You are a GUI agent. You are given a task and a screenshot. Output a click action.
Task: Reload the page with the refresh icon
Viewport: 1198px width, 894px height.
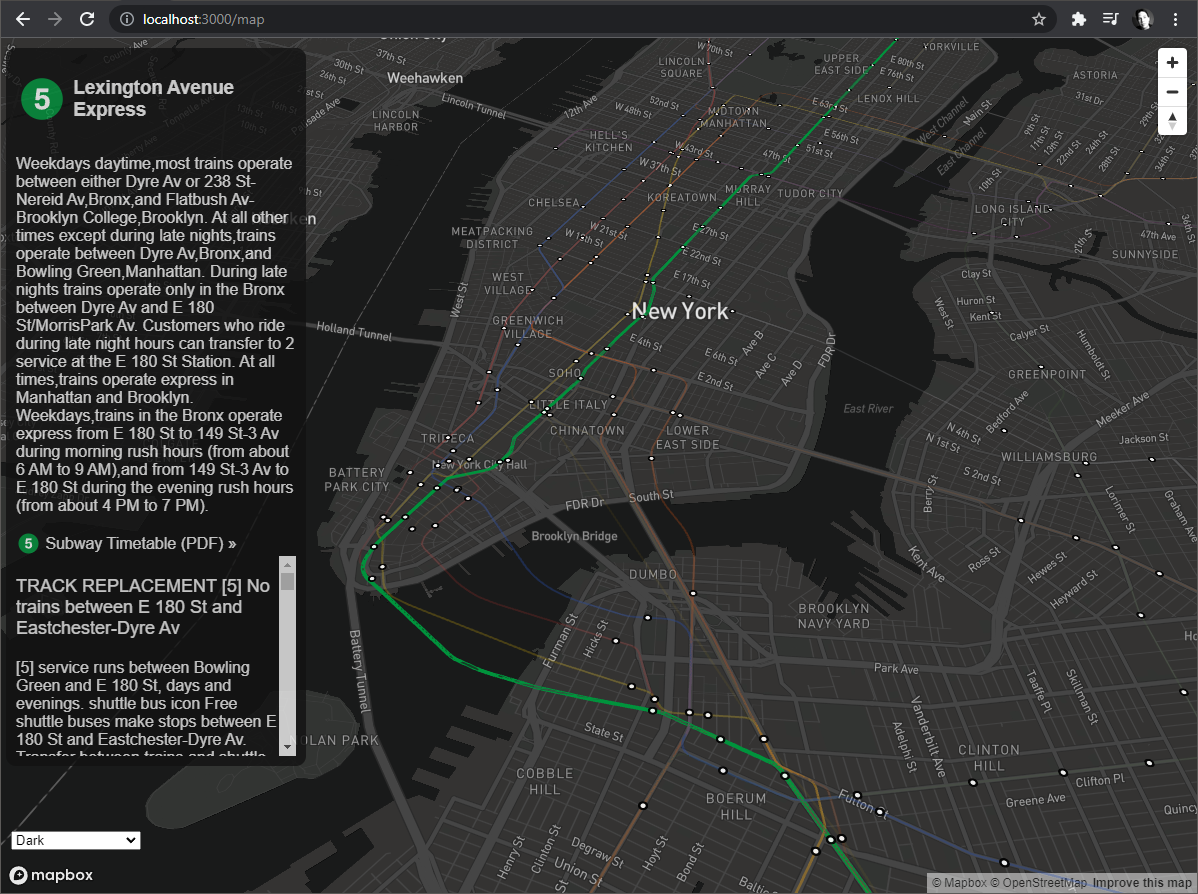click(x=87, y=19)
